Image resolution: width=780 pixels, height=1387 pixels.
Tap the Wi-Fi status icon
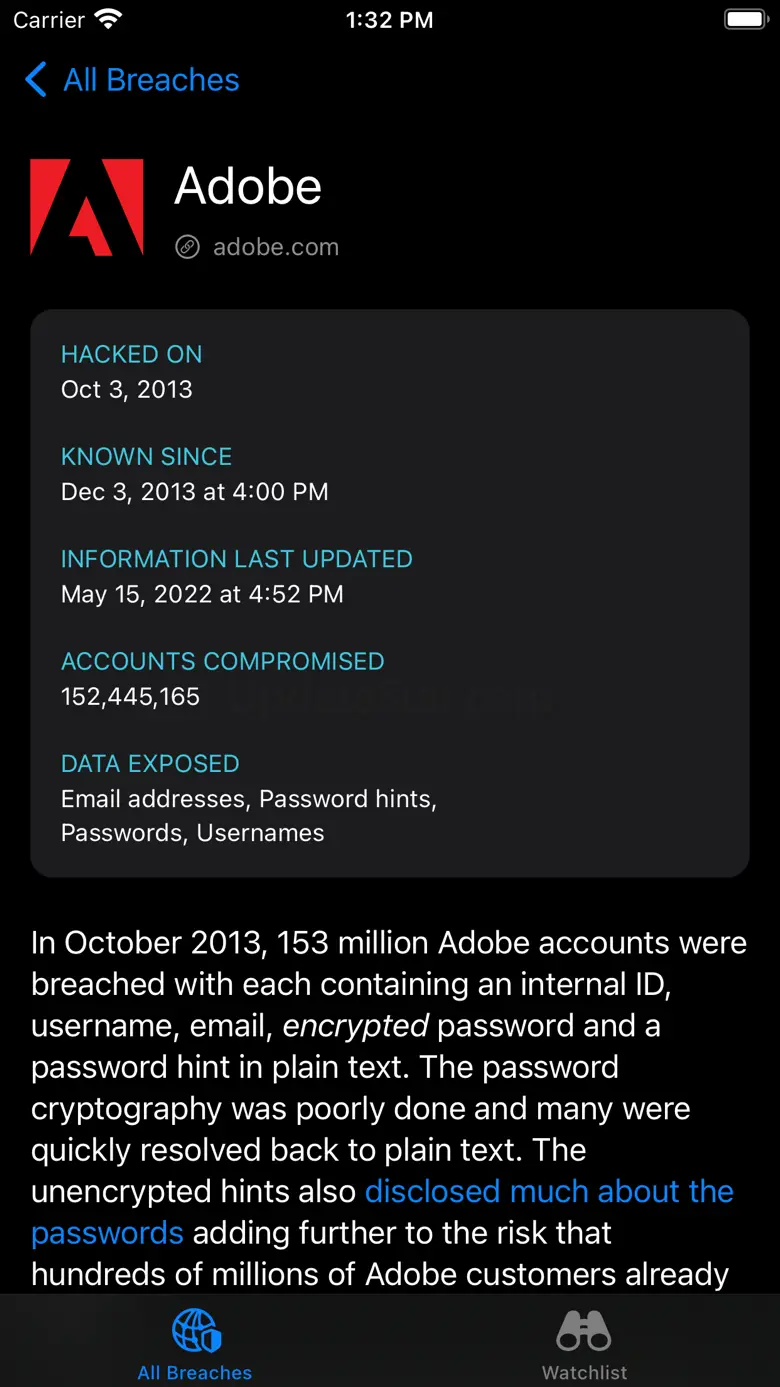click(x=107, y=20)
